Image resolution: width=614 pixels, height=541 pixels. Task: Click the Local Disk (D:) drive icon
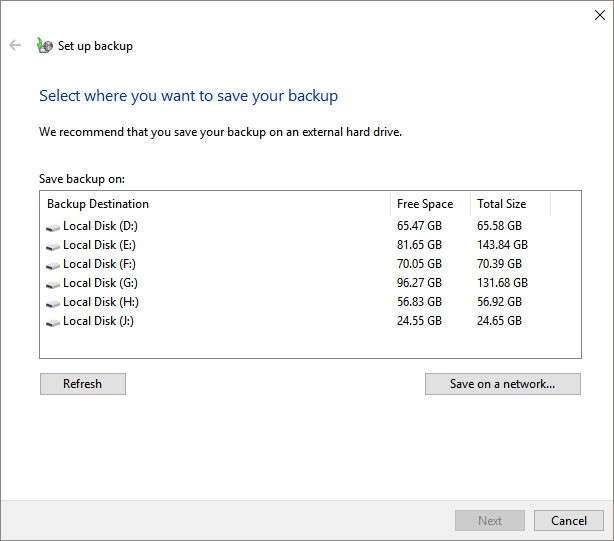[53, 227]
